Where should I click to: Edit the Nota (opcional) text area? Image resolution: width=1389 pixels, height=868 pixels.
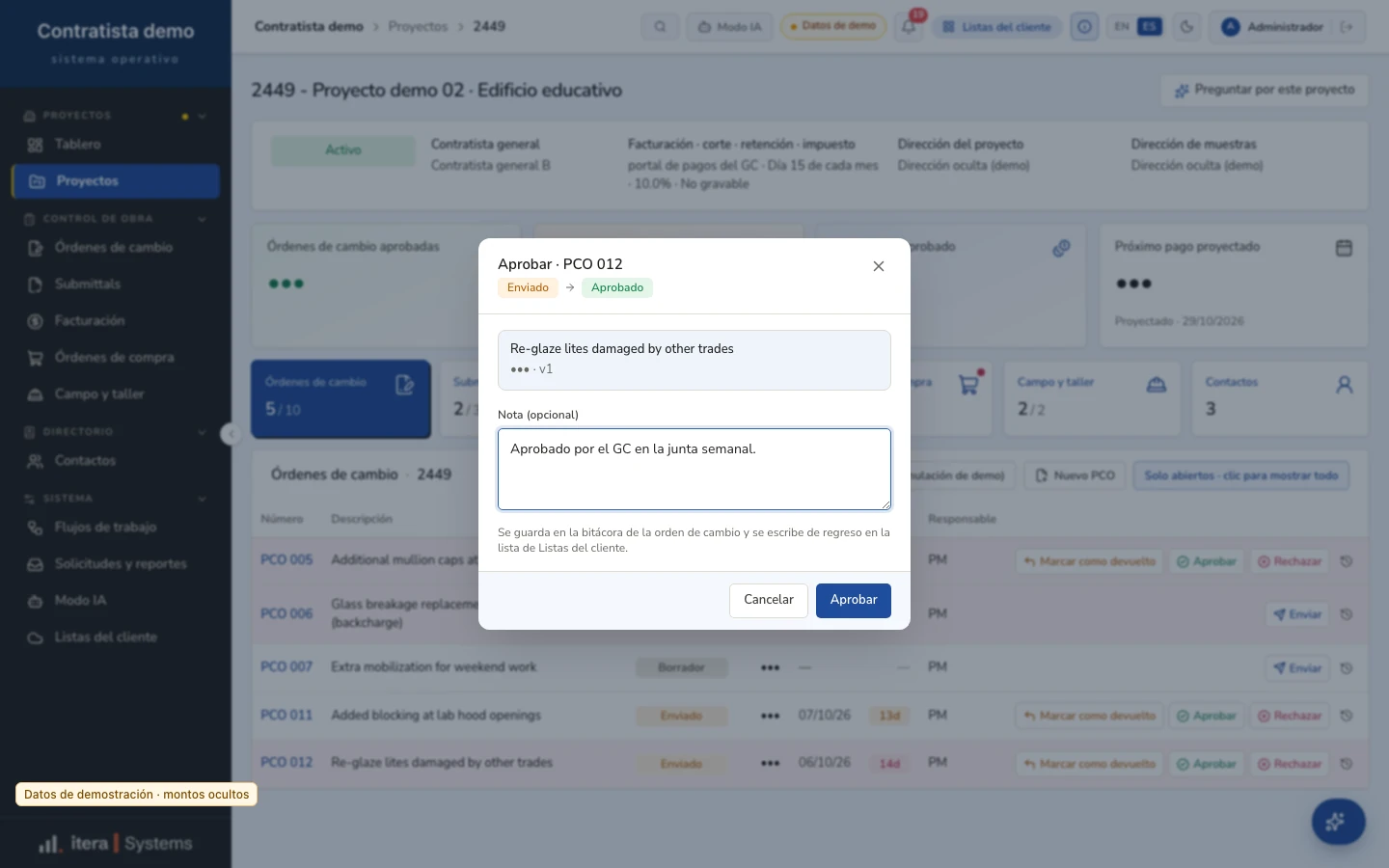(694, 469)
